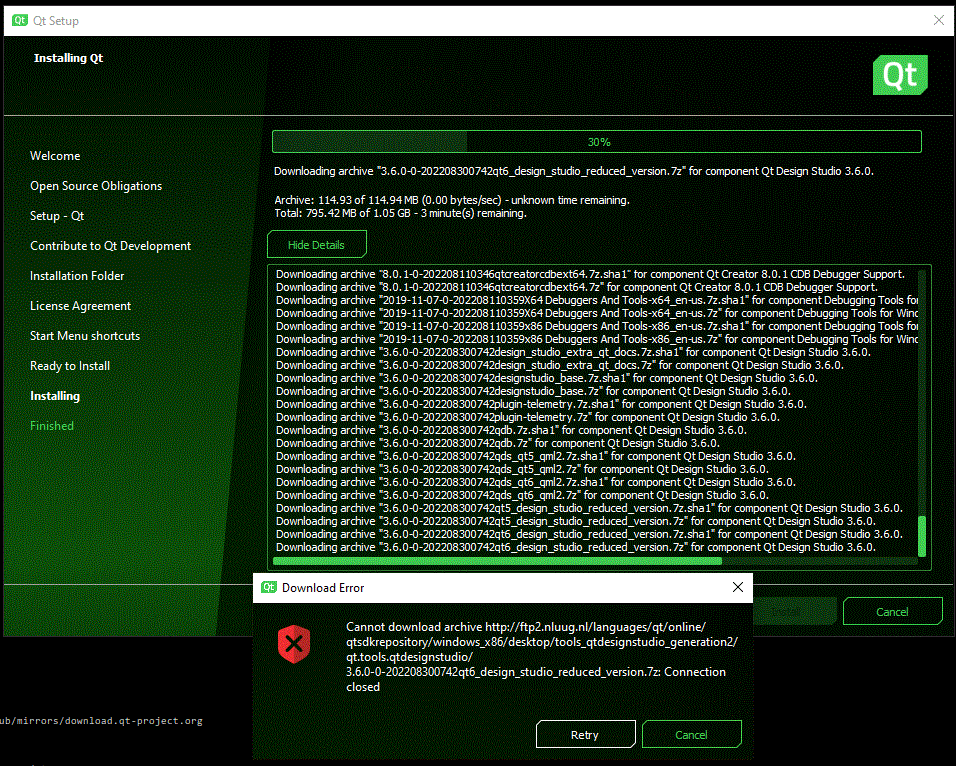Viewport: 956px width, 766px height.
Task: Hide the download details log
Action: [316, 245]
